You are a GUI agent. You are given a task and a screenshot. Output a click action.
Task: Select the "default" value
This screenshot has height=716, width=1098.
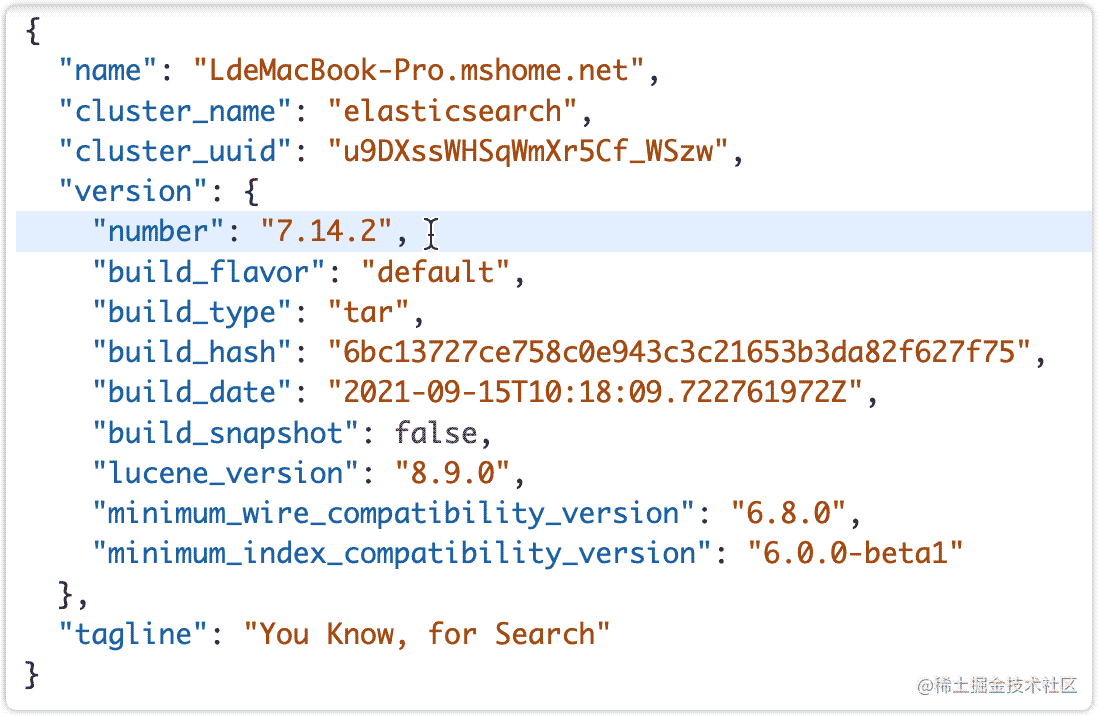436,272
